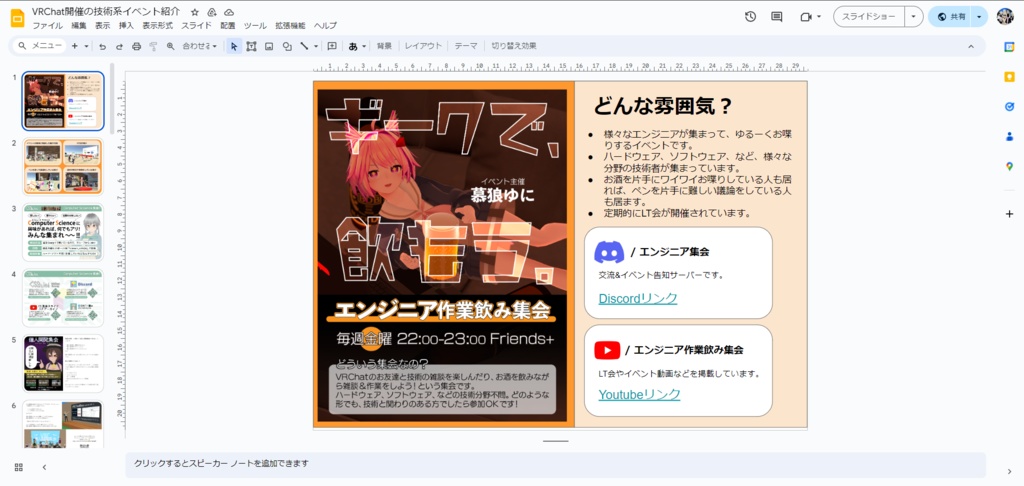The width and height of the screenshot is (1024, 486).
Task: Click the 背景 background button
Action: (x=385, y=46)
